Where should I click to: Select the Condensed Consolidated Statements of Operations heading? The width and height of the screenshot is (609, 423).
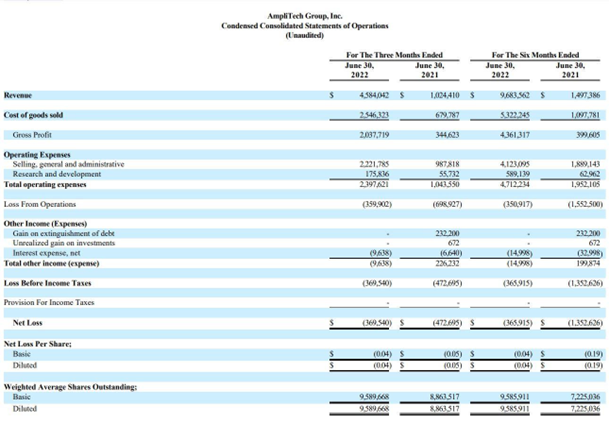click(304, 25)
